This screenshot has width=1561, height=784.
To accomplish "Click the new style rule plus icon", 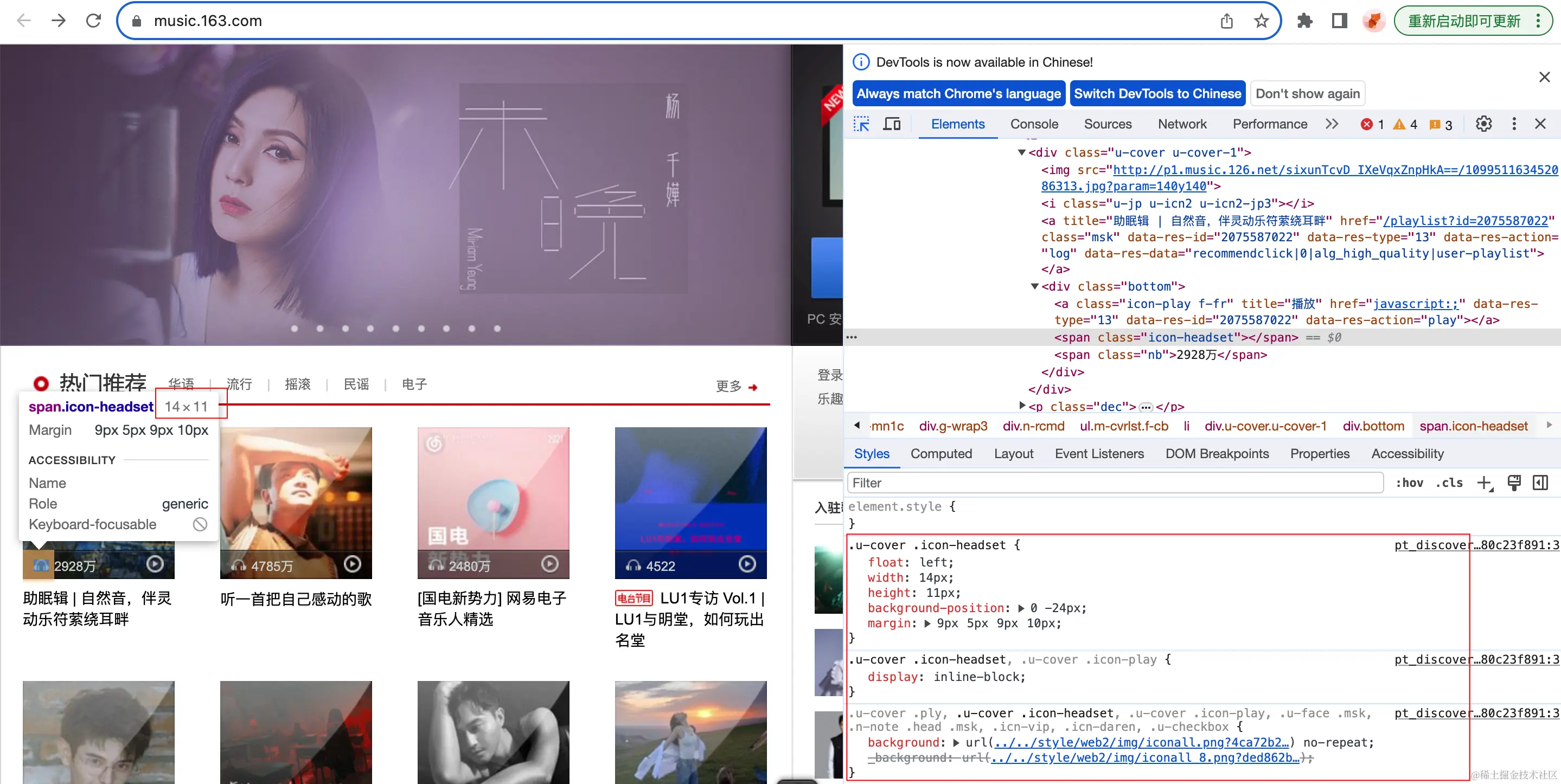I will pos(1484,483).
